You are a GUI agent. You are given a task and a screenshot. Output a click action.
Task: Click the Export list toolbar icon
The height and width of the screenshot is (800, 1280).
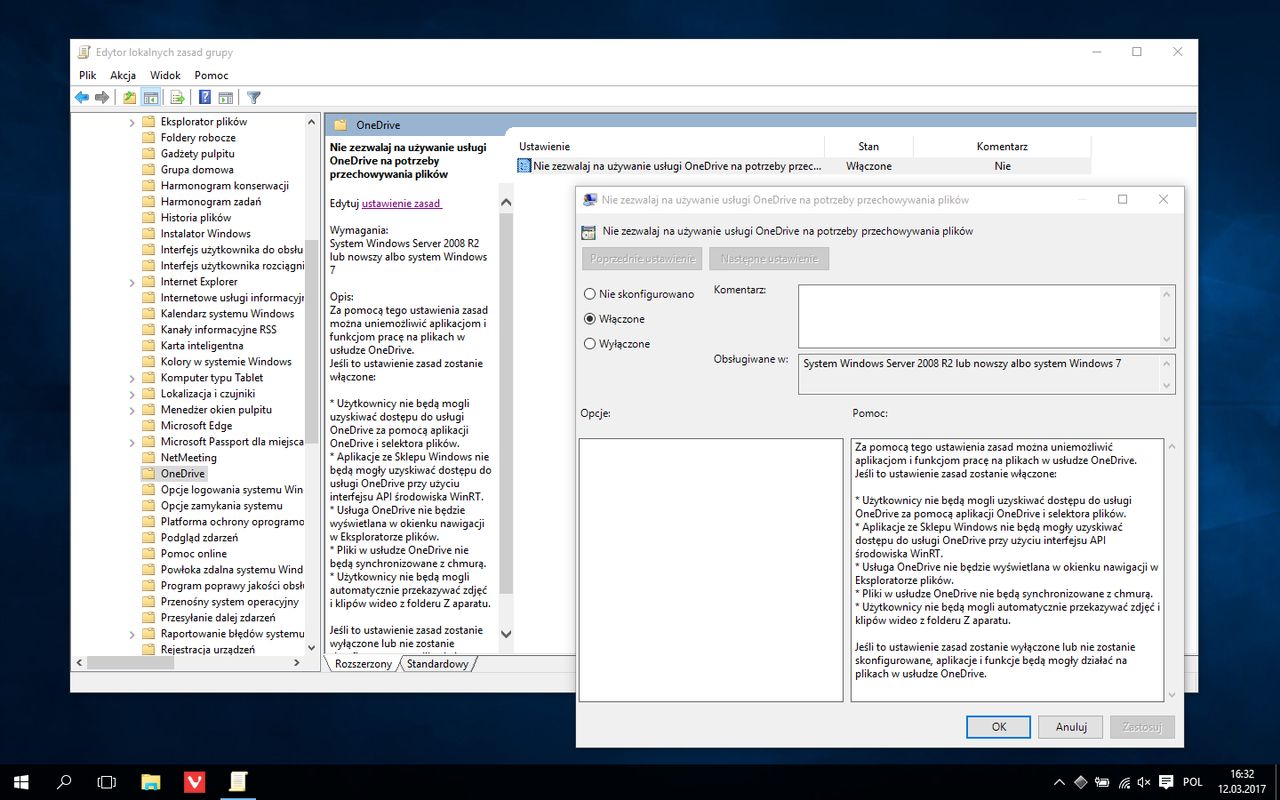(x=177, y=97)
